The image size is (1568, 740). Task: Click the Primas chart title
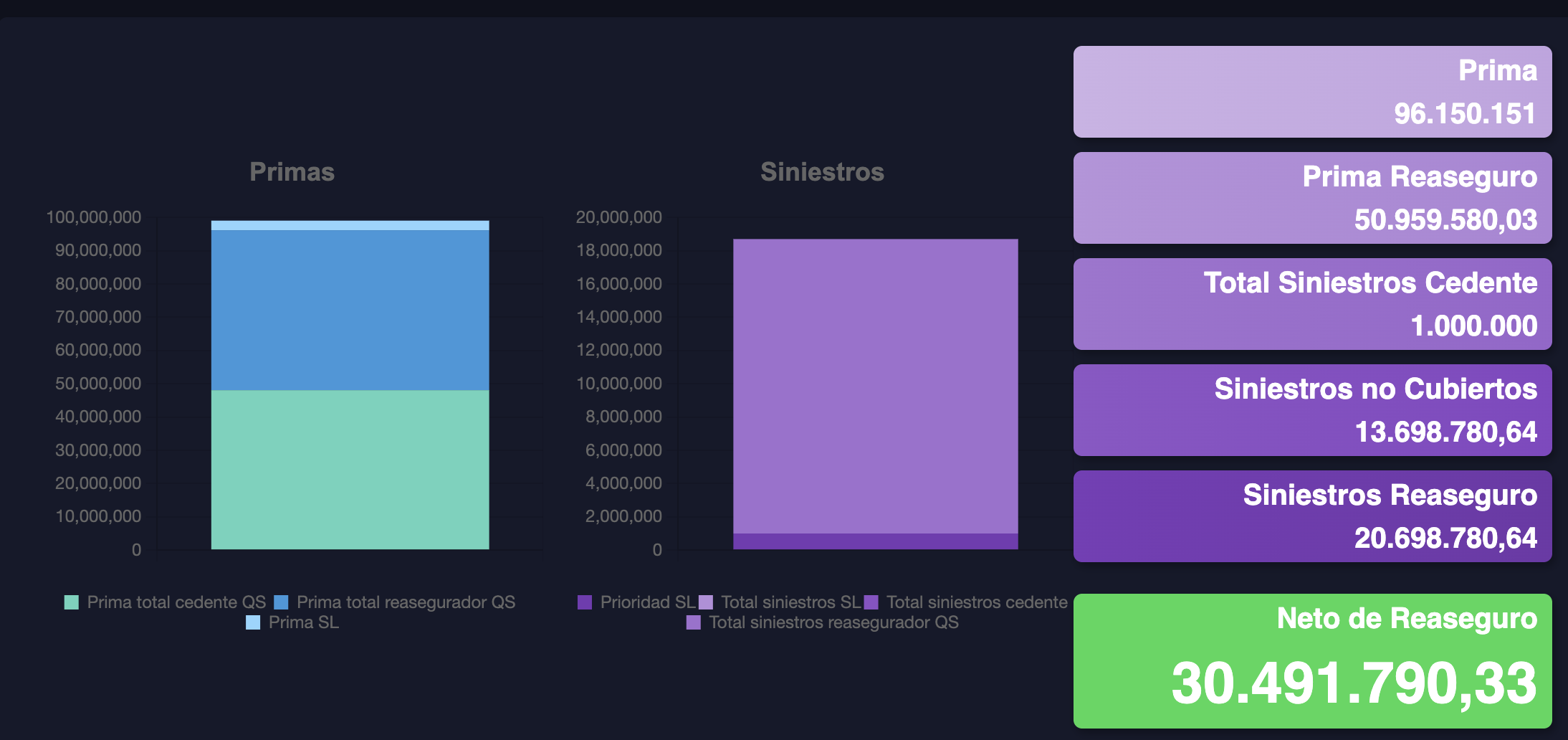pos(292,172)
